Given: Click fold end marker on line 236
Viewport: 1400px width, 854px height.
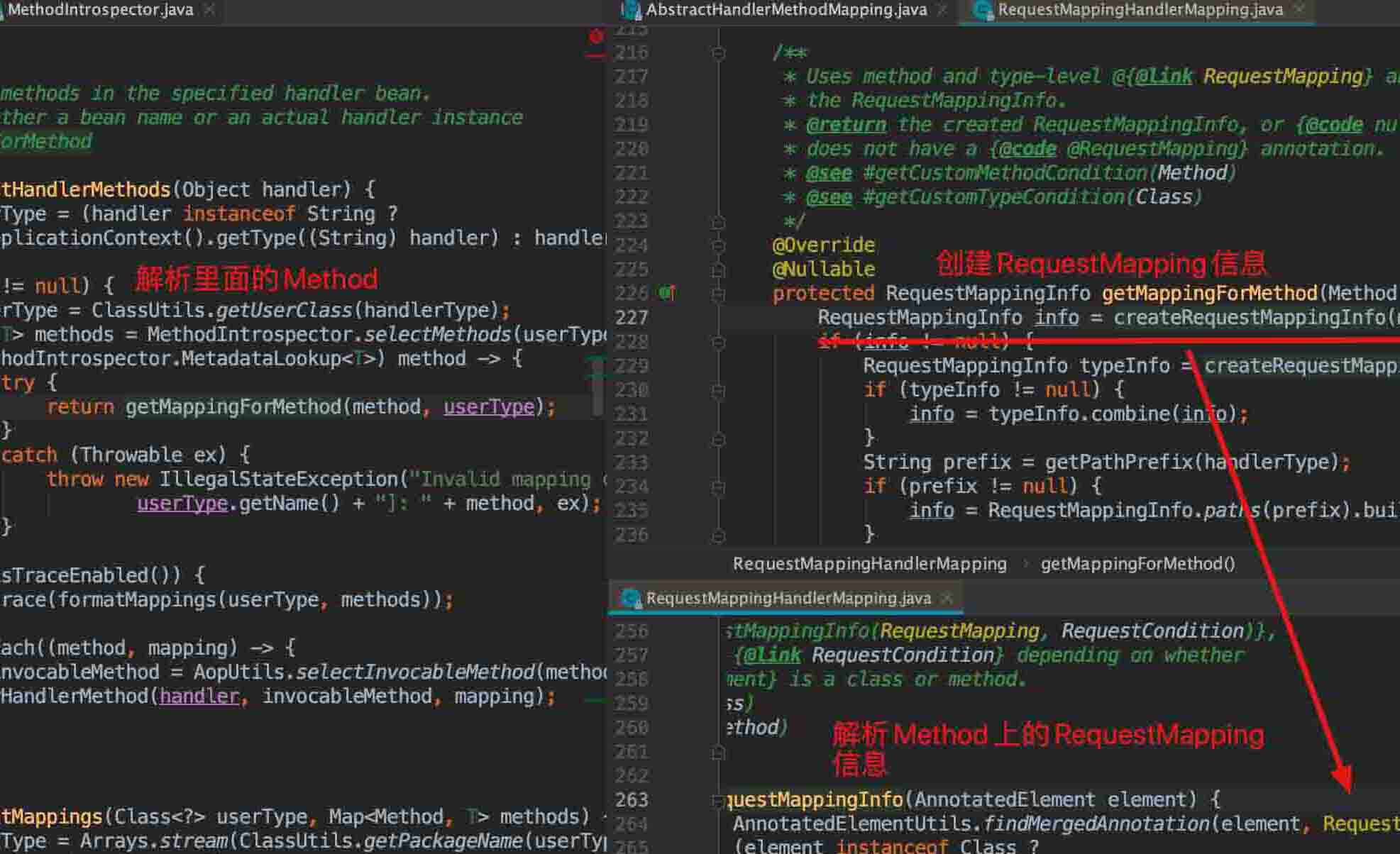Looking at the screenshot, I should pos(718,535).
